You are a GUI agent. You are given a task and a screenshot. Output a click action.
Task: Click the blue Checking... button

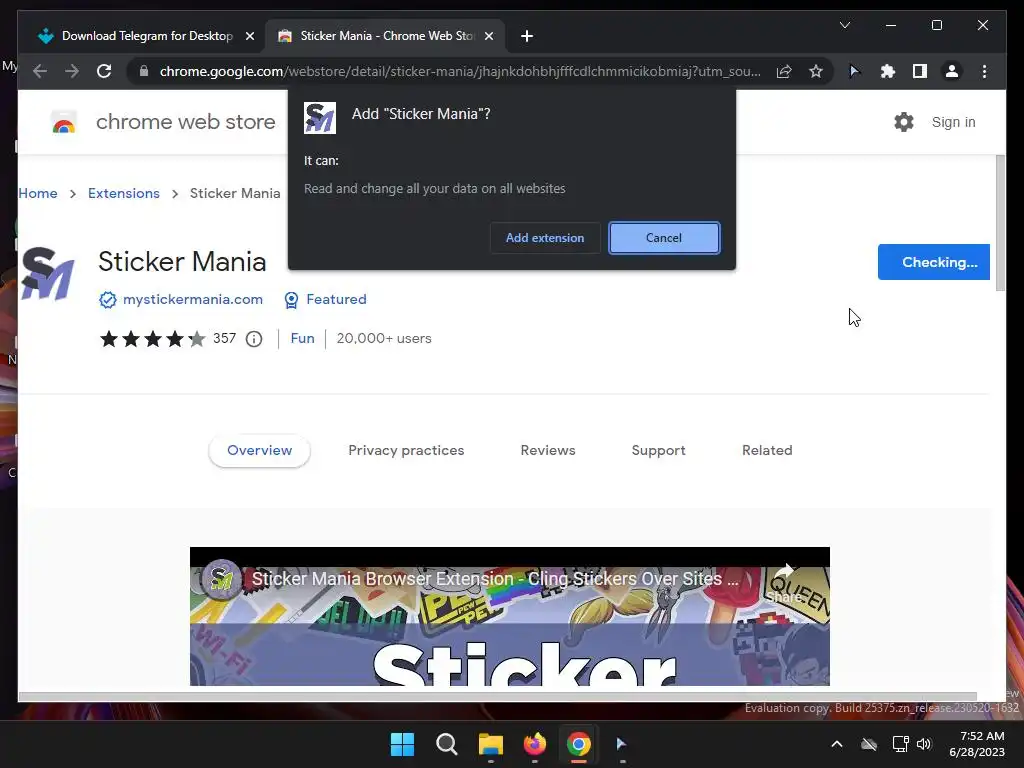click(934, 262)
